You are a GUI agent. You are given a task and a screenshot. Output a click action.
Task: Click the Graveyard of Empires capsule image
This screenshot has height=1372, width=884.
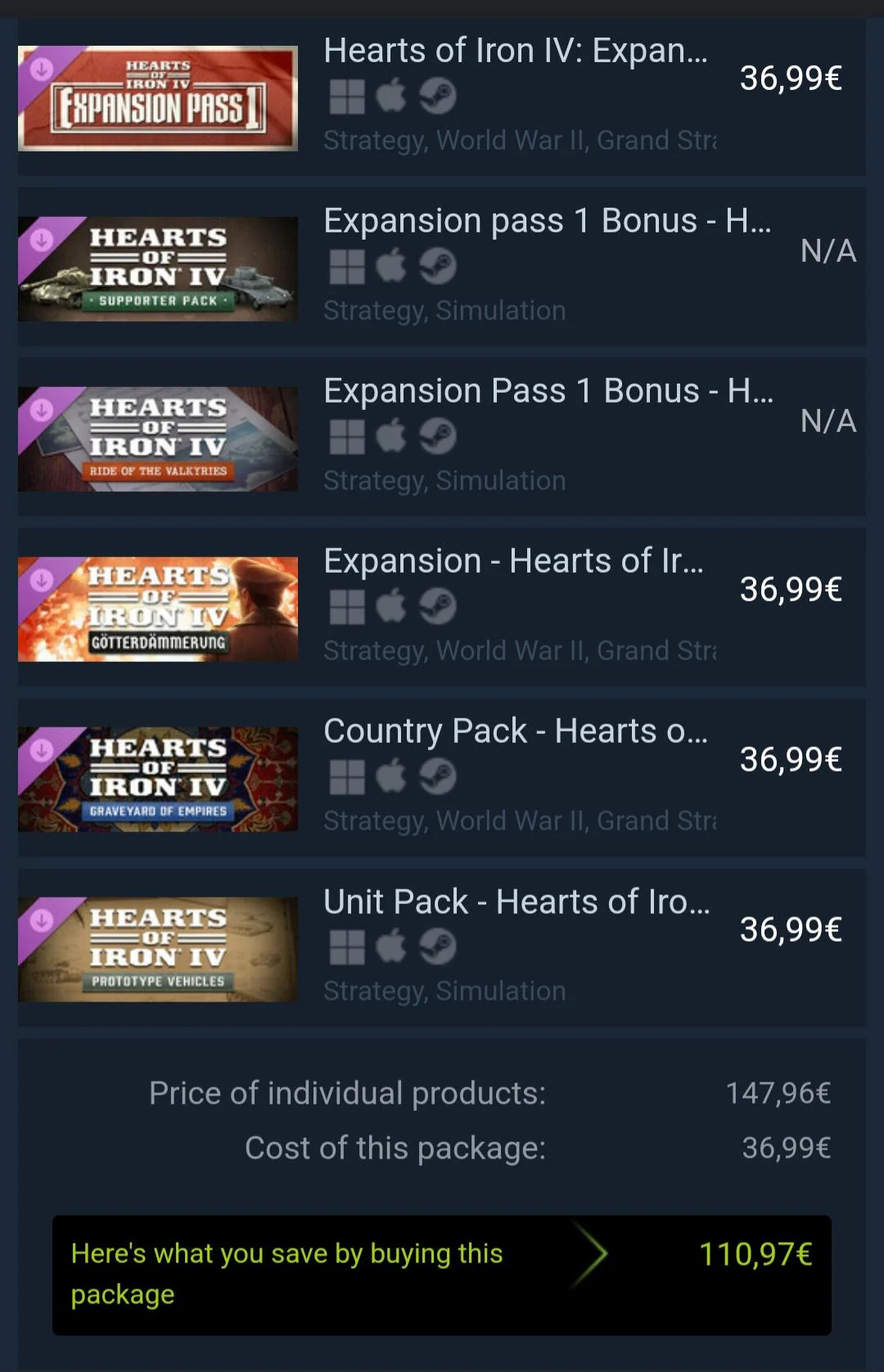click(x=158, y=778)
